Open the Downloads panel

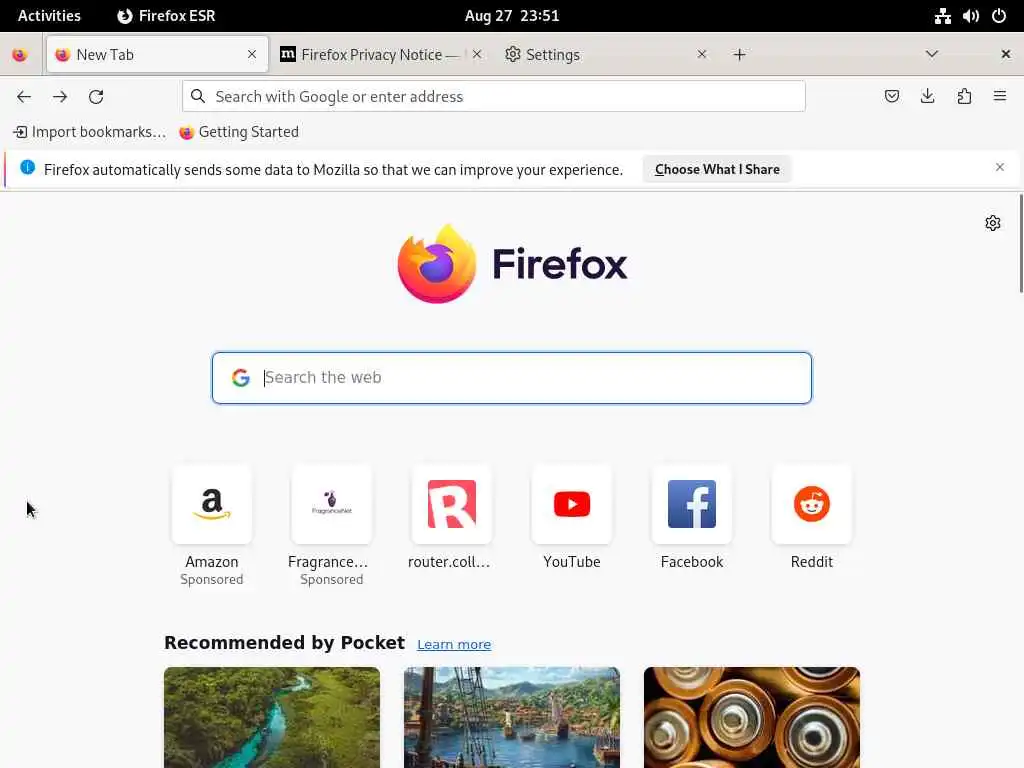click(x=927, y=97)
